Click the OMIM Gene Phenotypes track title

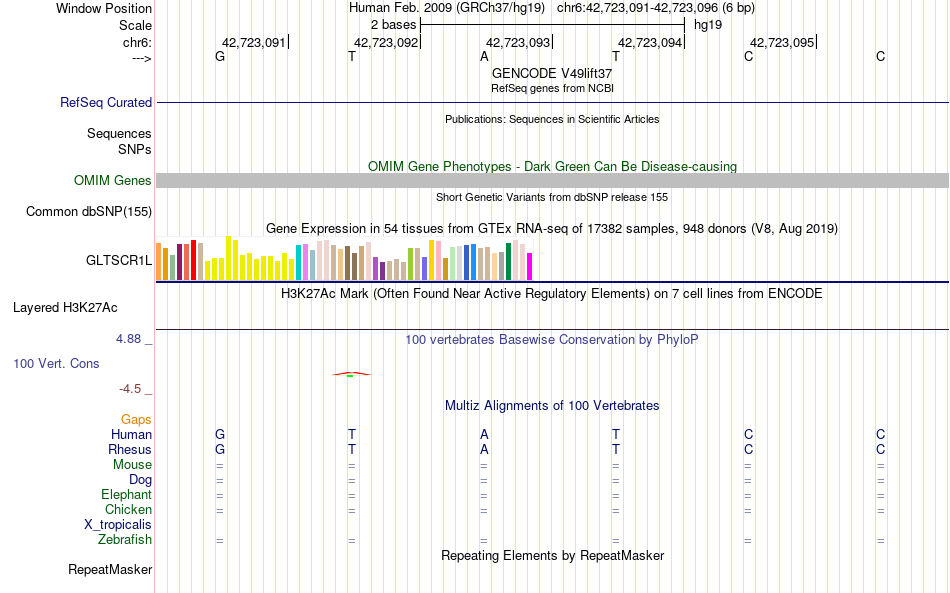552,167
